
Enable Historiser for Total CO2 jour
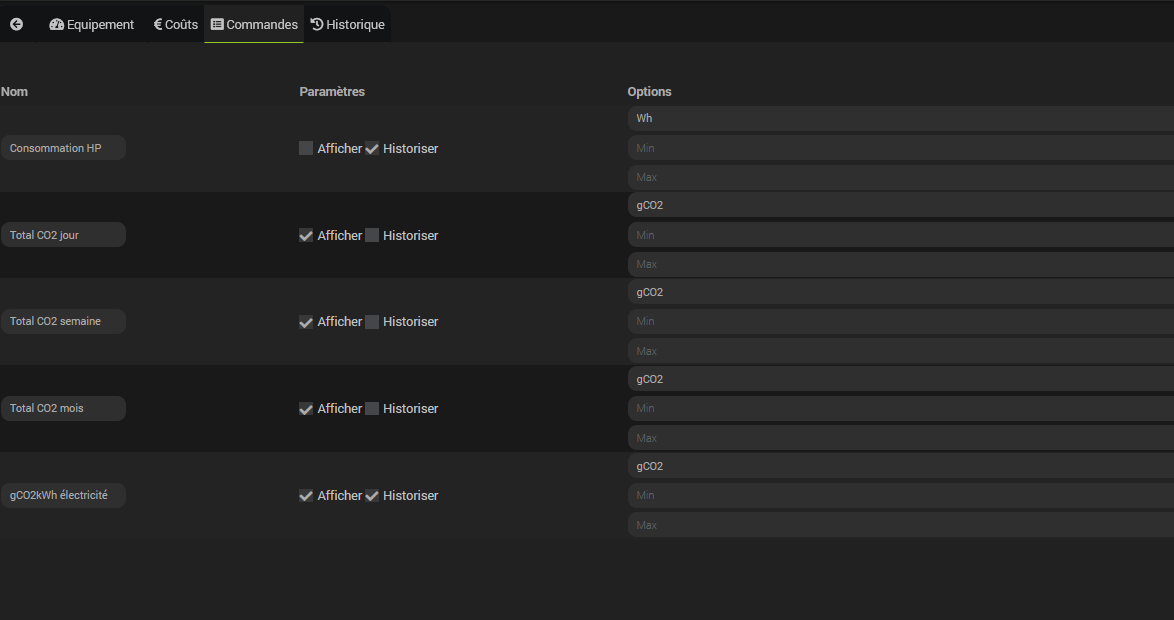click(372, 235)
